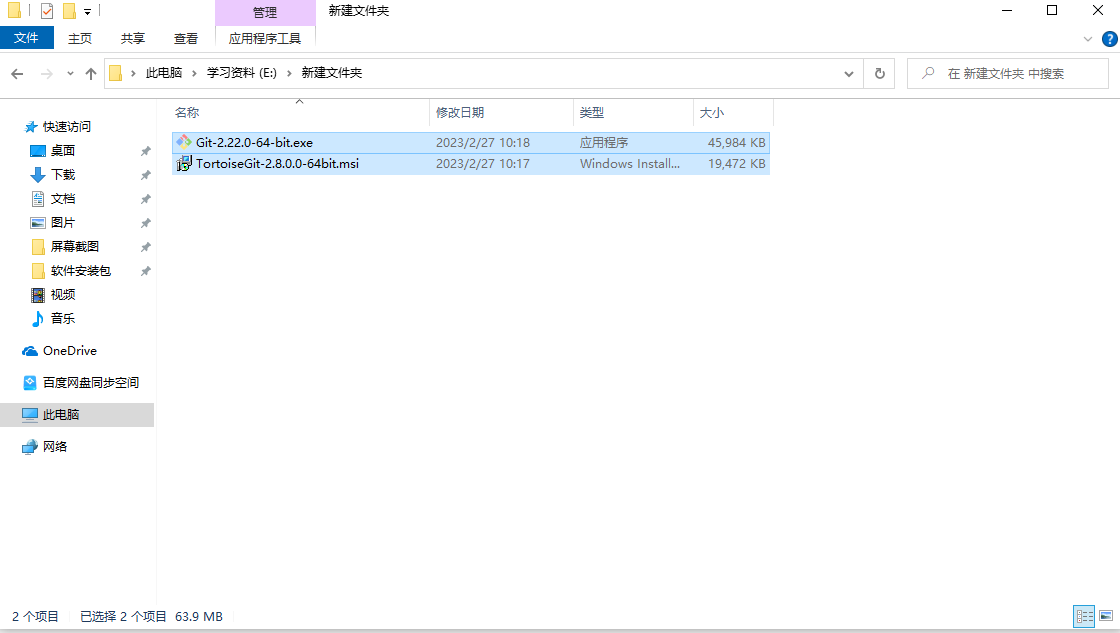The width and height of the screenshot is (1120, 633).
Task: Click the TortoiseGit msi file icon
Action: pos(184,164)
